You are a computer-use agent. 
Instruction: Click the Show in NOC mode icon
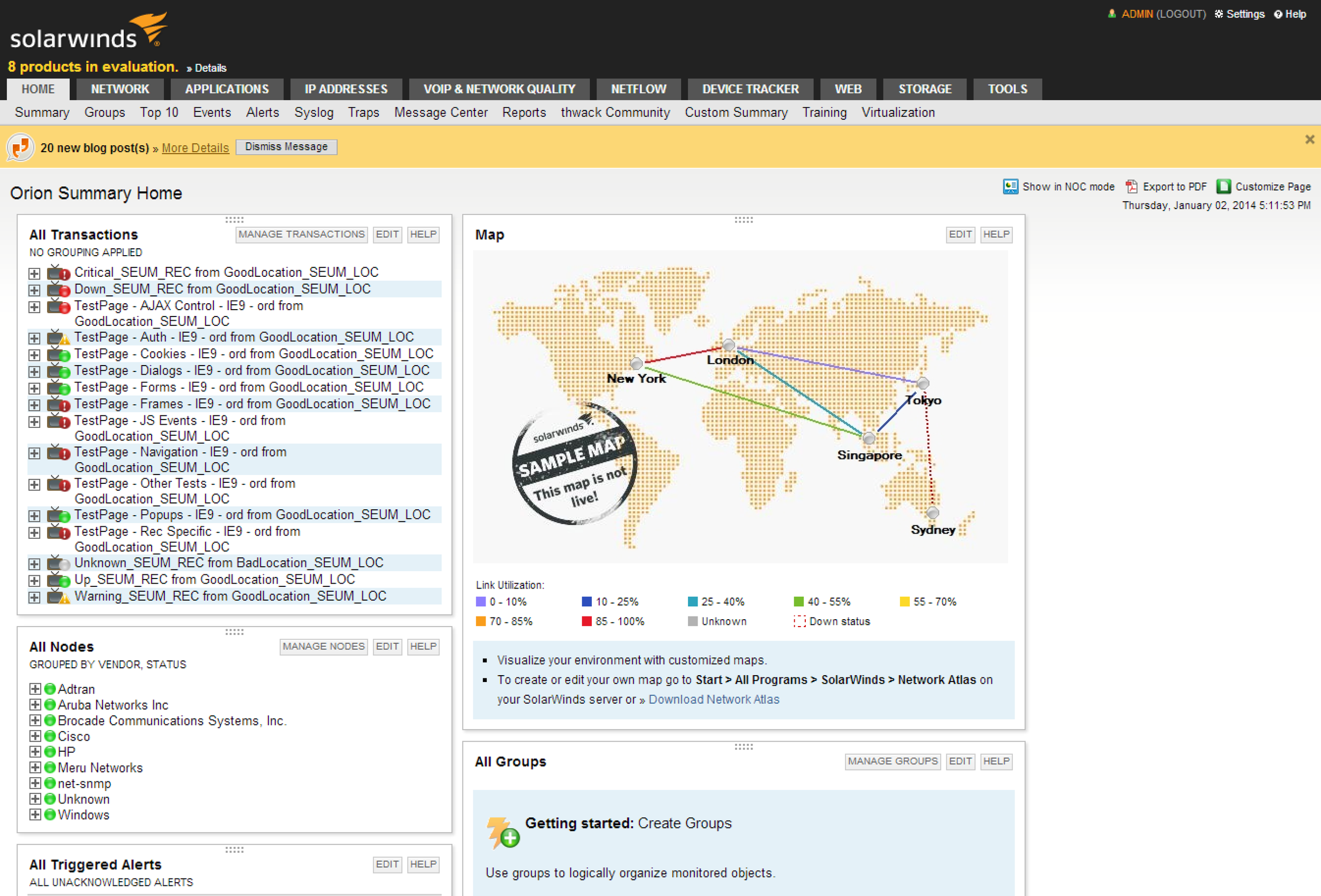click(x=1010, y=186)
